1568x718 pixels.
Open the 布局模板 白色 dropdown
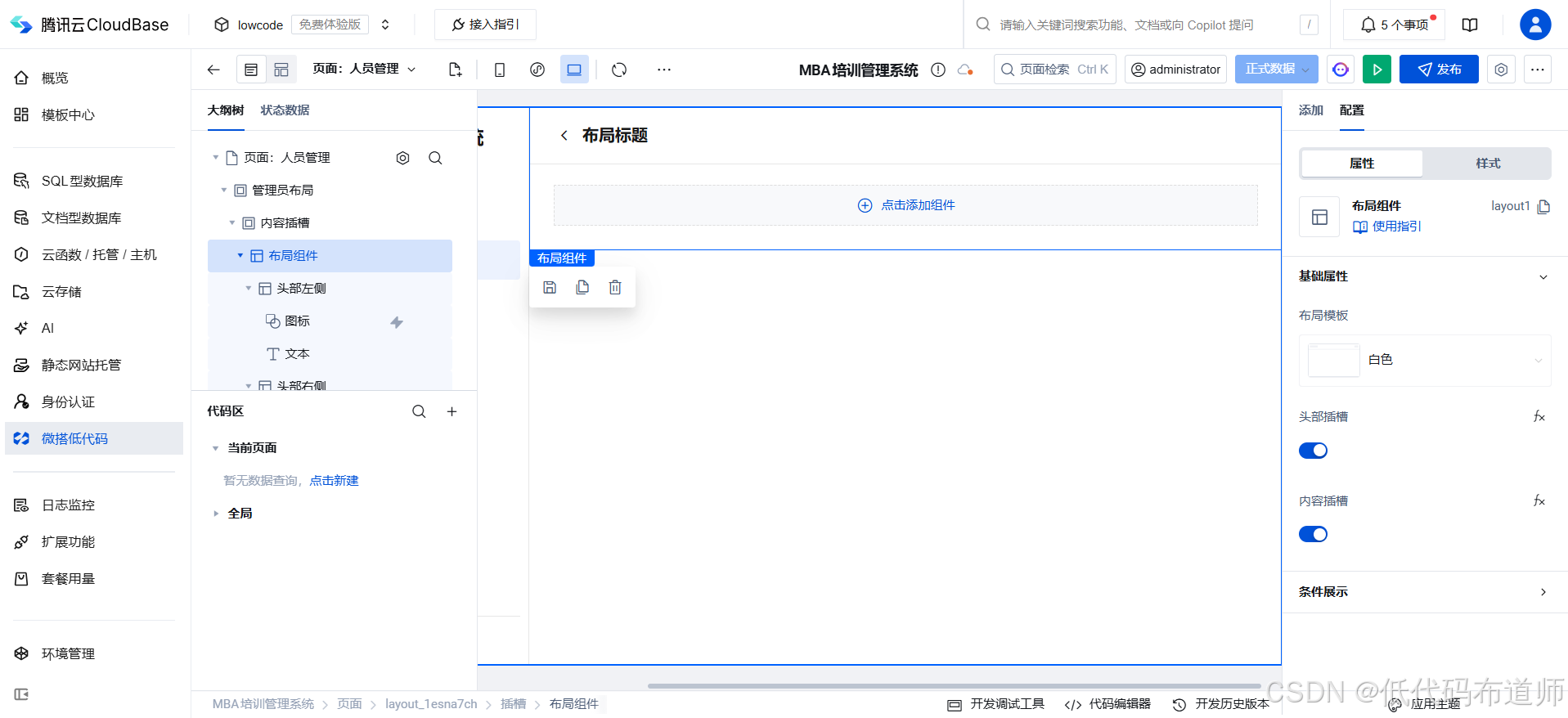(x=1425, y=360)
